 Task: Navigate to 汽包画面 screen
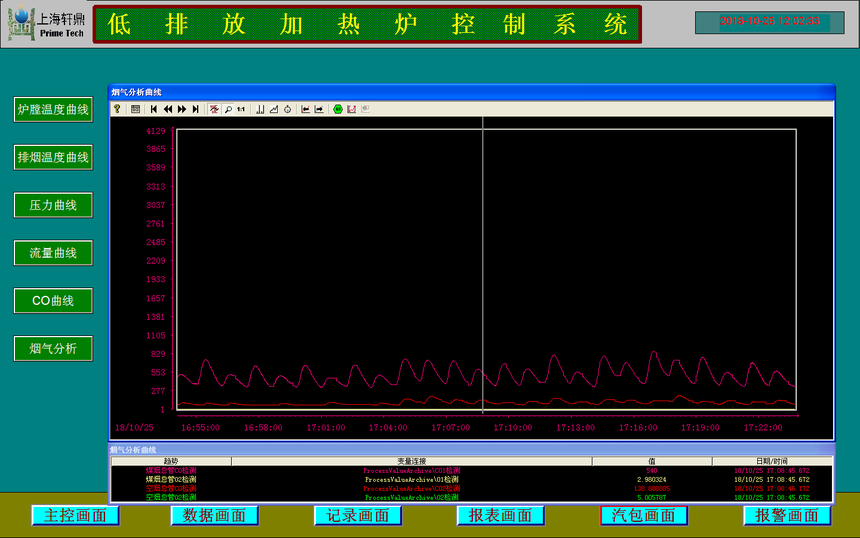click(x=644, y=516)
